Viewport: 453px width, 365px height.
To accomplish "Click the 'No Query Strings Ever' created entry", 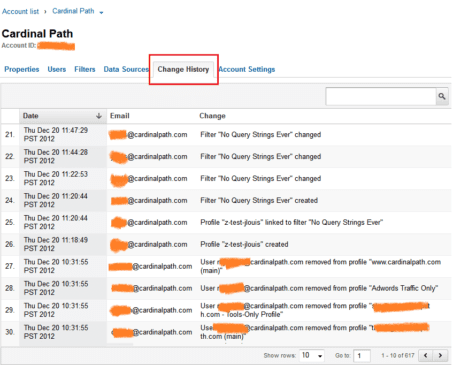I will (x=259, y=201).
